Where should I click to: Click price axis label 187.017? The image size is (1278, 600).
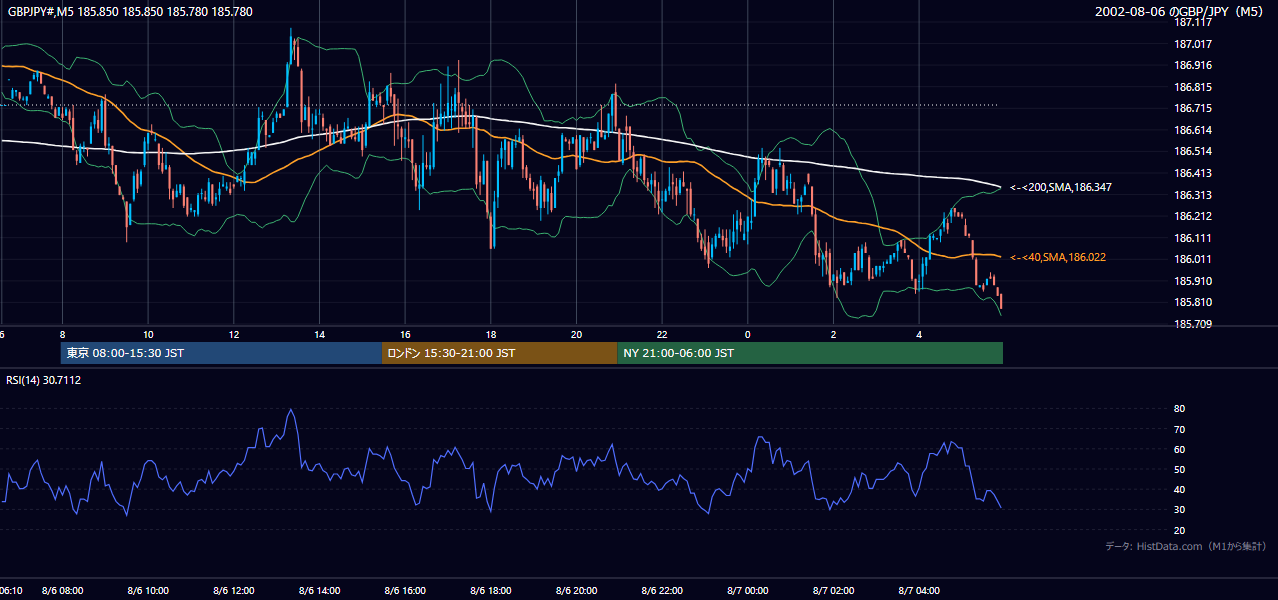(x=1193, y=44)
